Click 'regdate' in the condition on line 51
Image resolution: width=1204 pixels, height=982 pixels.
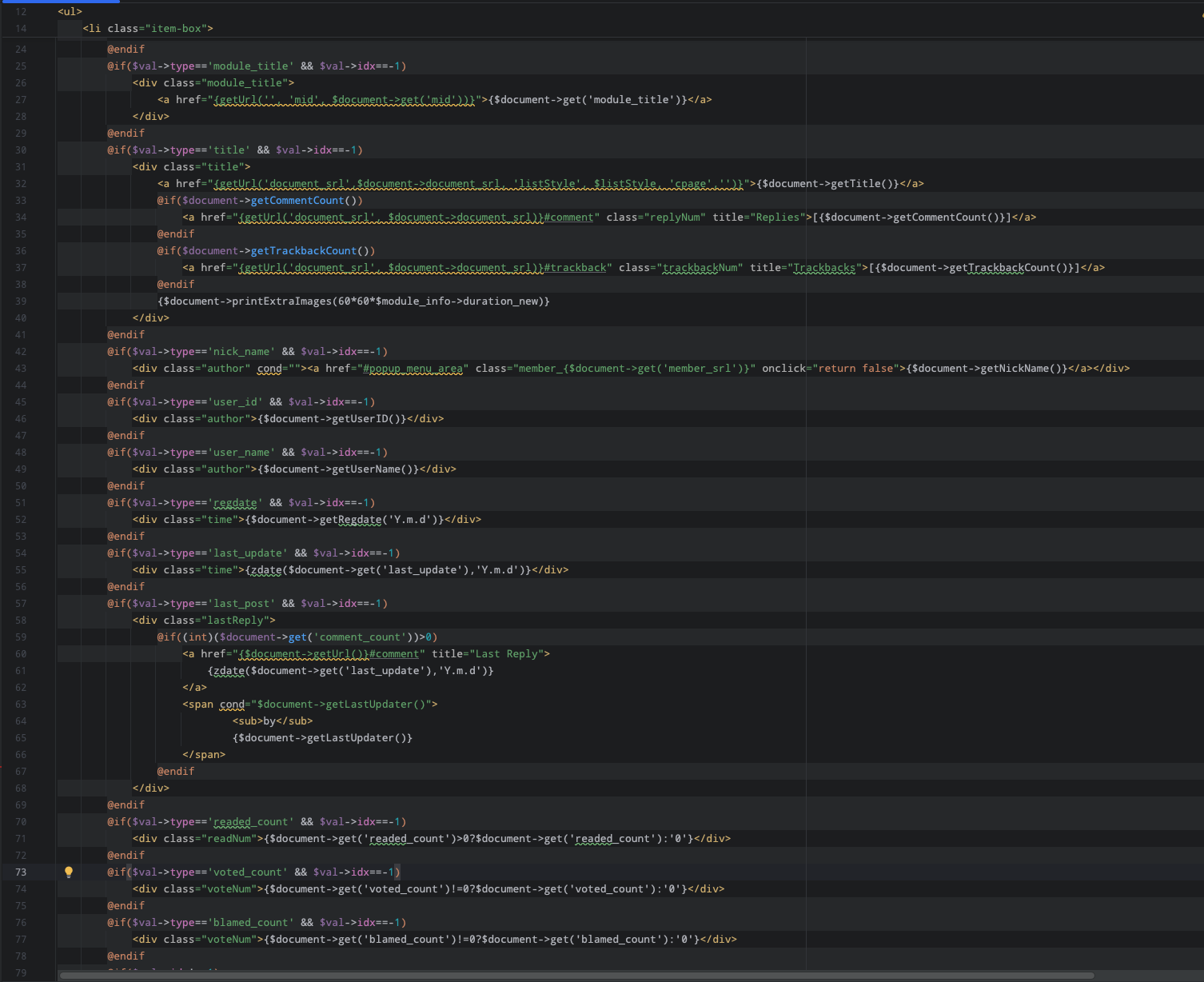pyautogui.click(x=236, y=503)
